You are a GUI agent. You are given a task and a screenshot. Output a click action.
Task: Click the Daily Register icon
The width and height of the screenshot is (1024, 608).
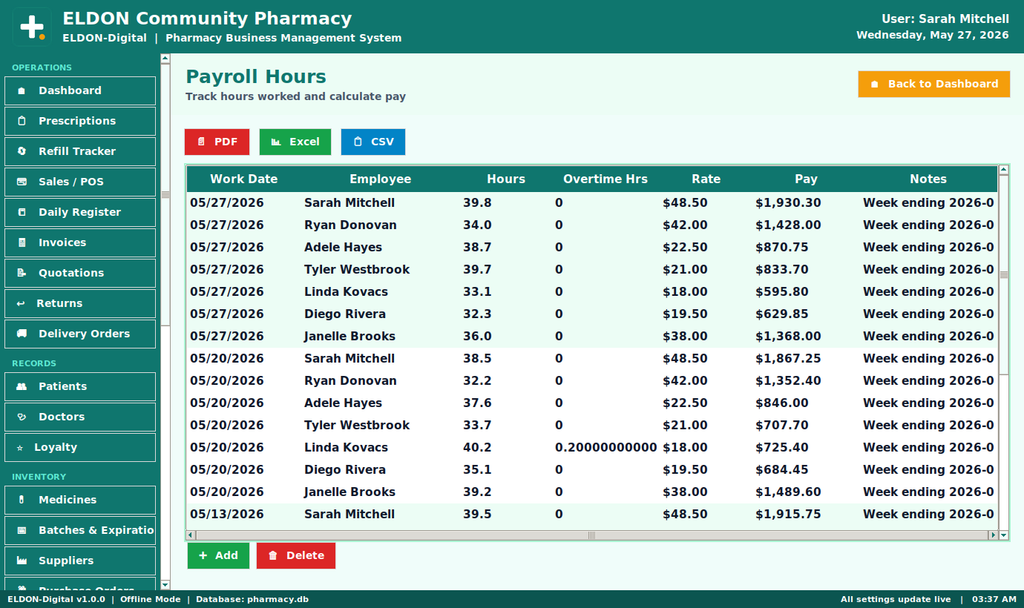coord(22,212)
